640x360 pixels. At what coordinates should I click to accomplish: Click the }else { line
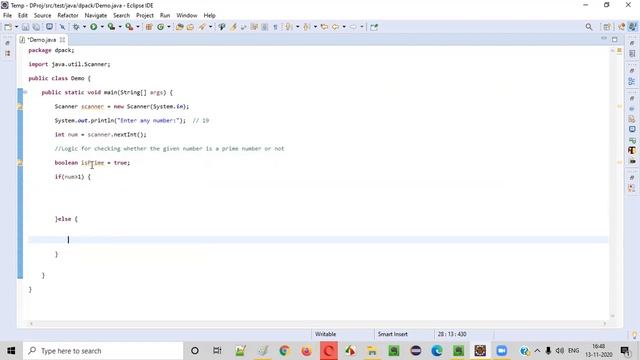(66, 219)
